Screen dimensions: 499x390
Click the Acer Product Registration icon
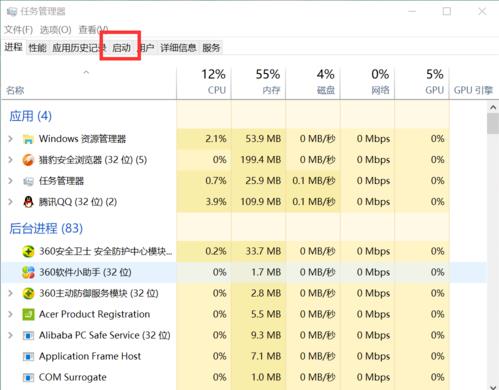click(28, 314)
